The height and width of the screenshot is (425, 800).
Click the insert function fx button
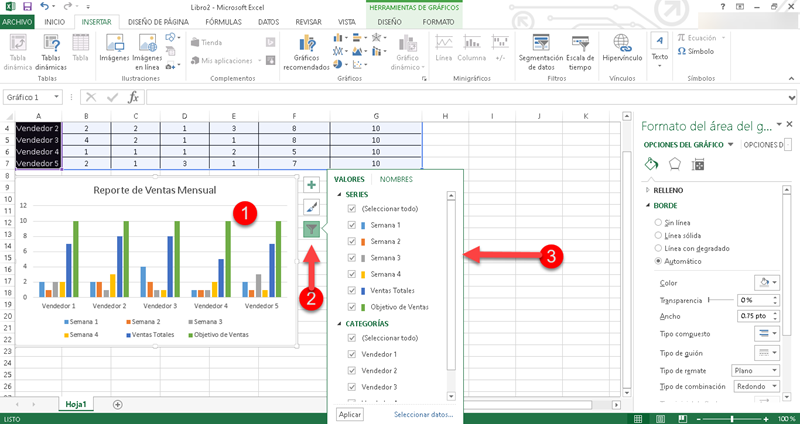pyautogui.click(x=133, y=97)
